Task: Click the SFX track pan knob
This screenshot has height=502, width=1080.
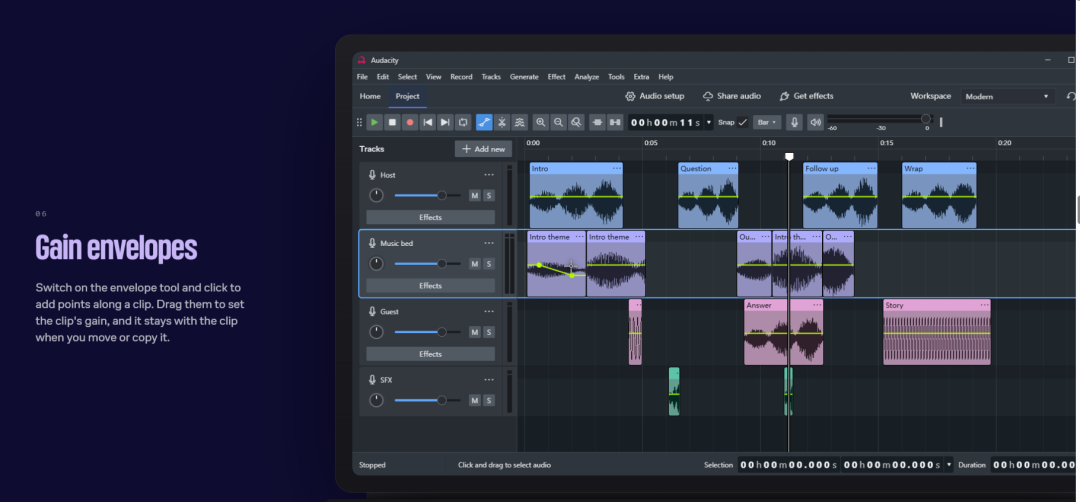Action: pyautogui.click(x=376, y=400)
